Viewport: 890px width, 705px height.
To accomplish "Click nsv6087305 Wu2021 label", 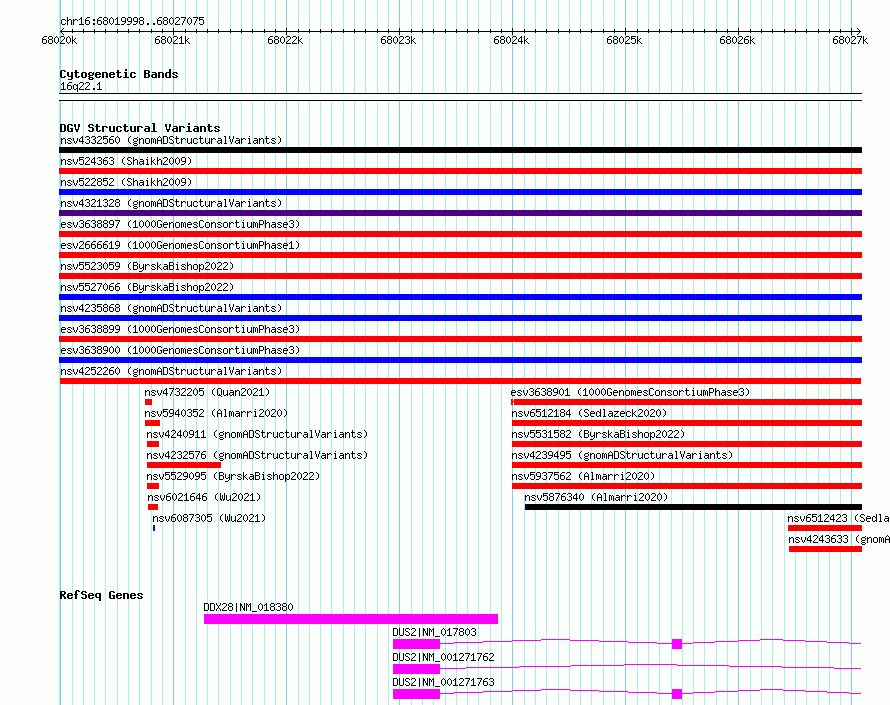I will pyautogui.click(x=209, y=518).
